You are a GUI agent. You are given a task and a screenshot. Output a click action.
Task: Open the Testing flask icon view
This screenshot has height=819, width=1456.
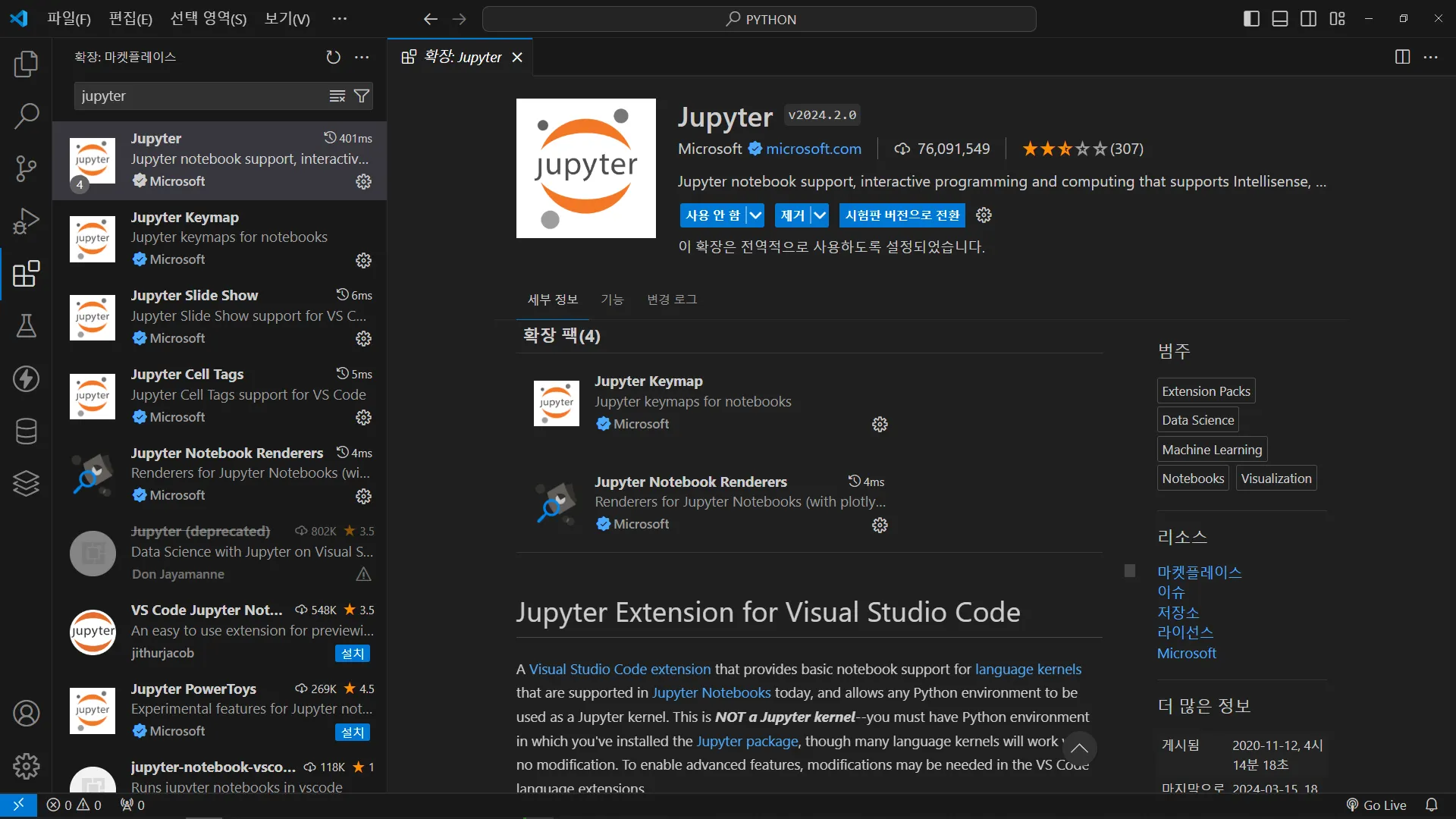pos(26,326)
